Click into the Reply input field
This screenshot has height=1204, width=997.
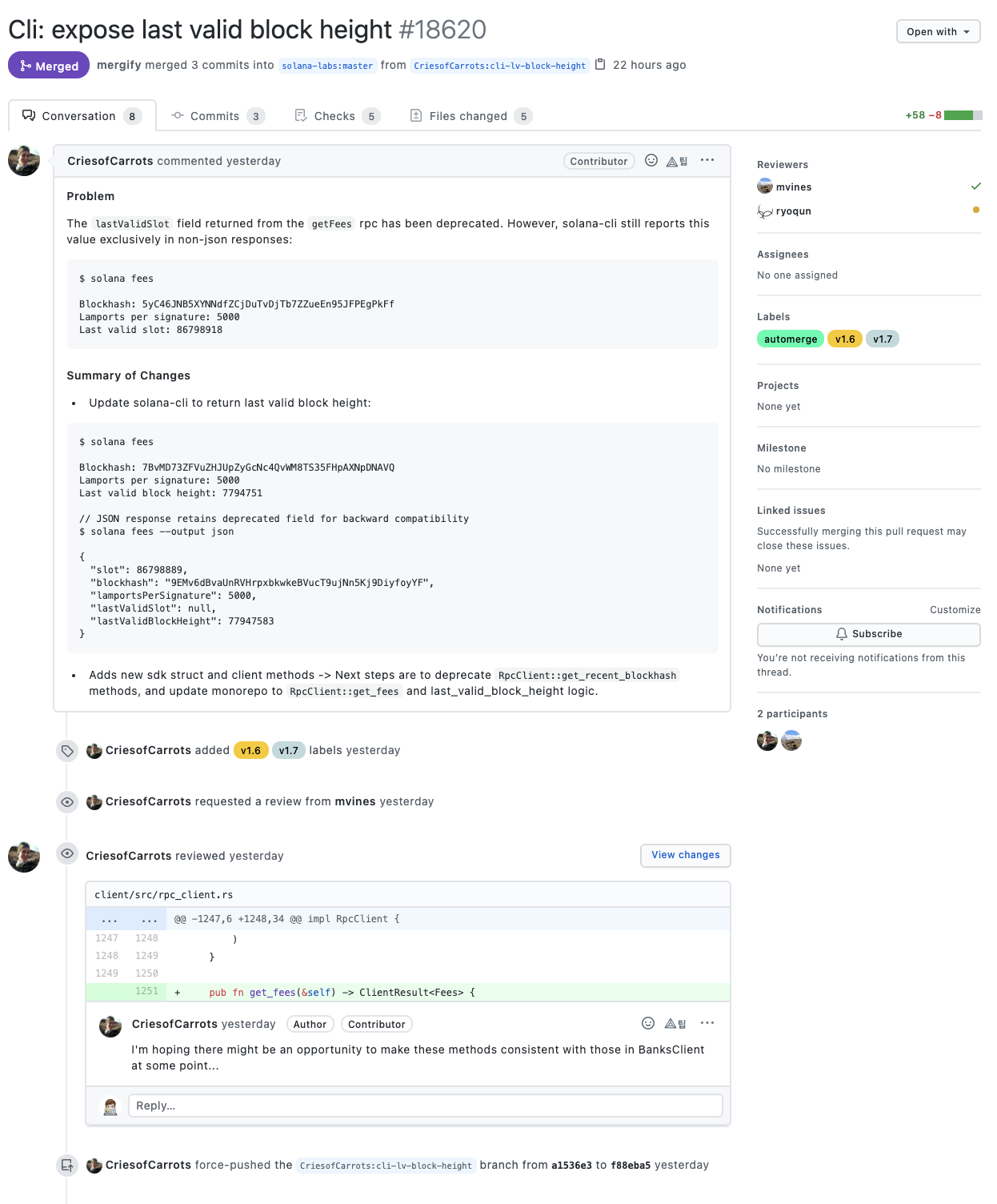click(x=425, y=1106)
